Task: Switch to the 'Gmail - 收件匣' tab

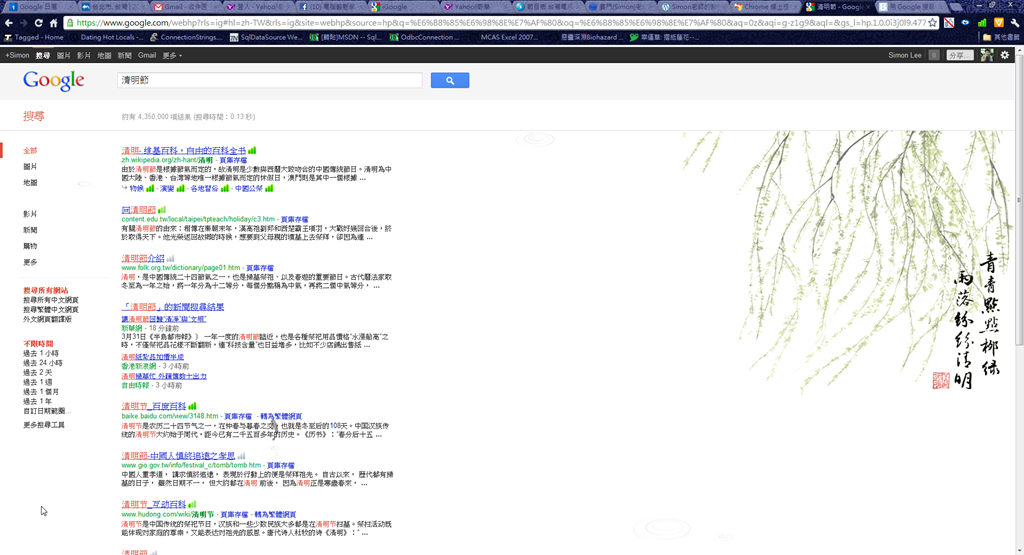Action: coord(185,7)
